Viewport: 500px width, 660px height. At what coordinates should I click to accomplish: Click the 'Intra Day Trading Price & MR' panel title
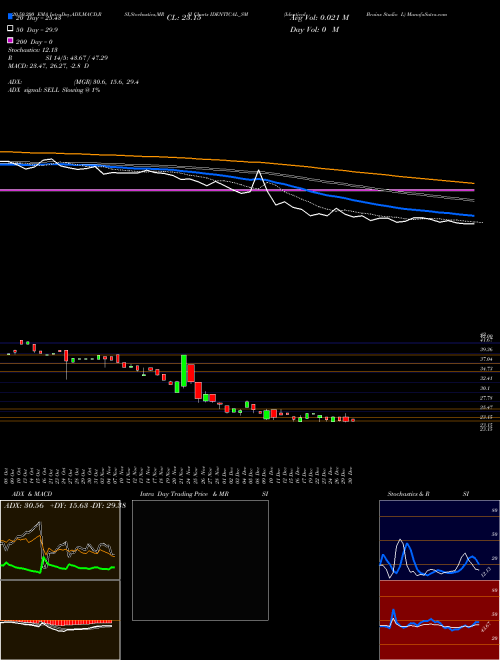184,494
